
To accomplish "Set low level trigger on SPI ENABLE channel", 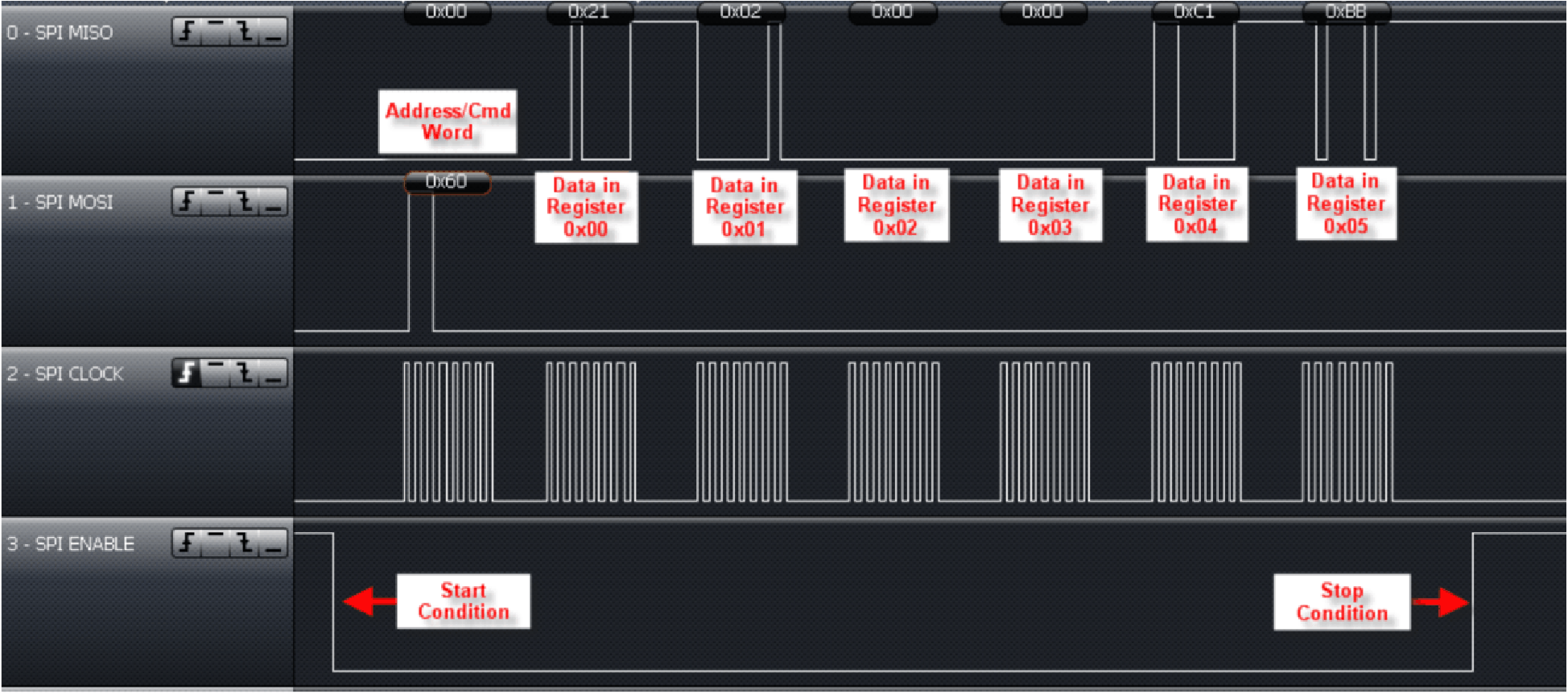I will coord(274,543).
